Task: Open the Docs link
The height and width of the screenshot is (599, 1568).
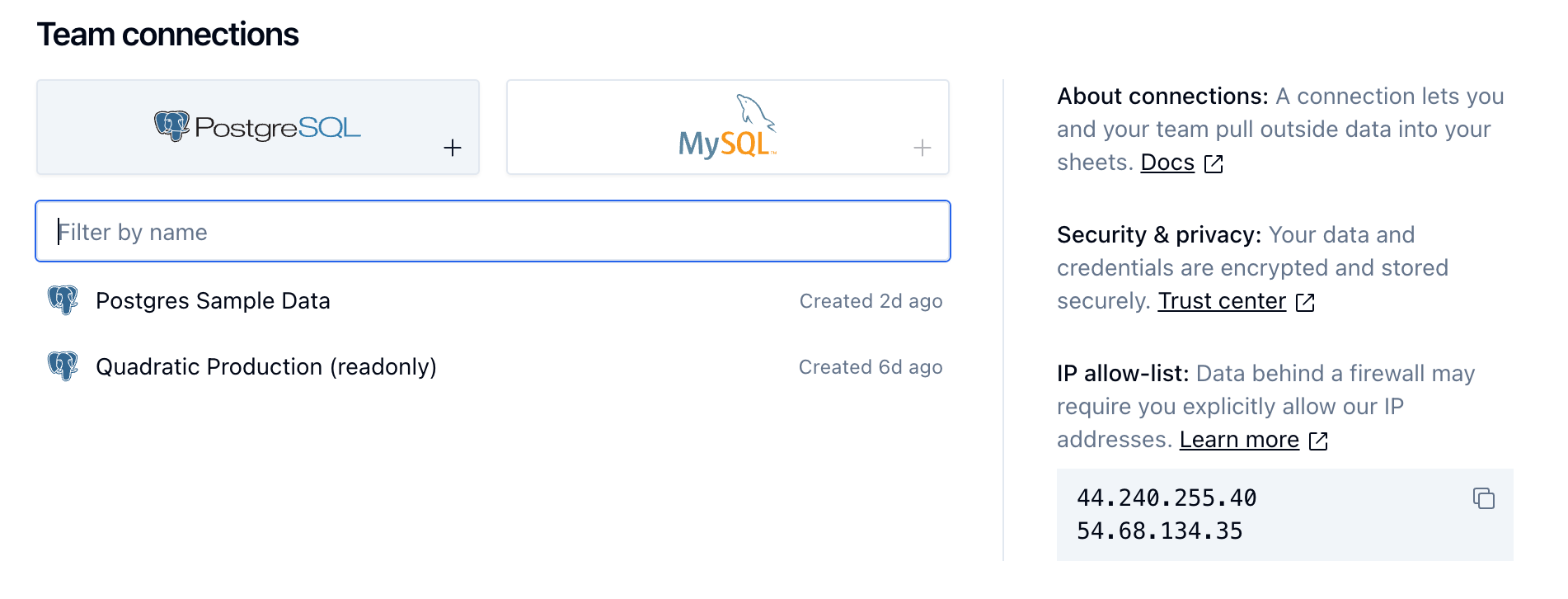Action: pos(1167,163)
